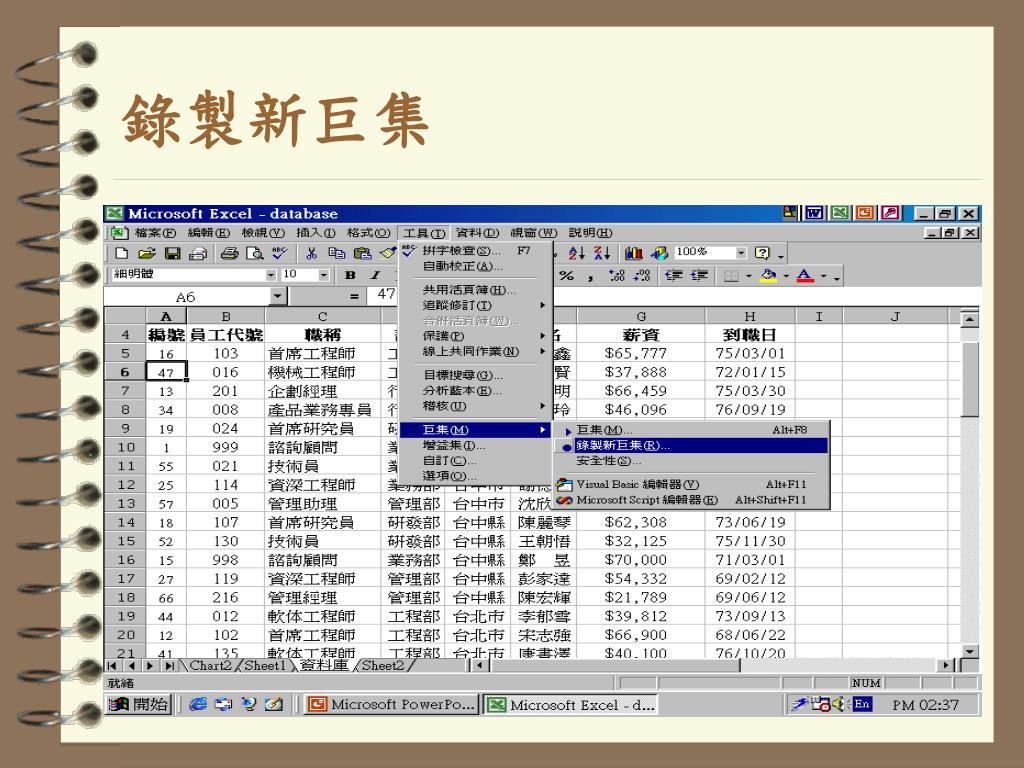Open the 檔案 menu
1024x768 pixels.
click(155, 232)
